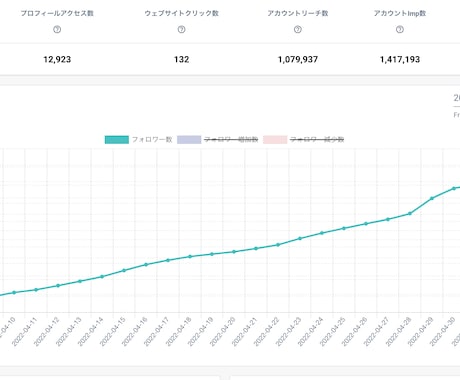Screen dimensions: 460x380
Task: Click data point for 2022-04-26
Action: 366,224
